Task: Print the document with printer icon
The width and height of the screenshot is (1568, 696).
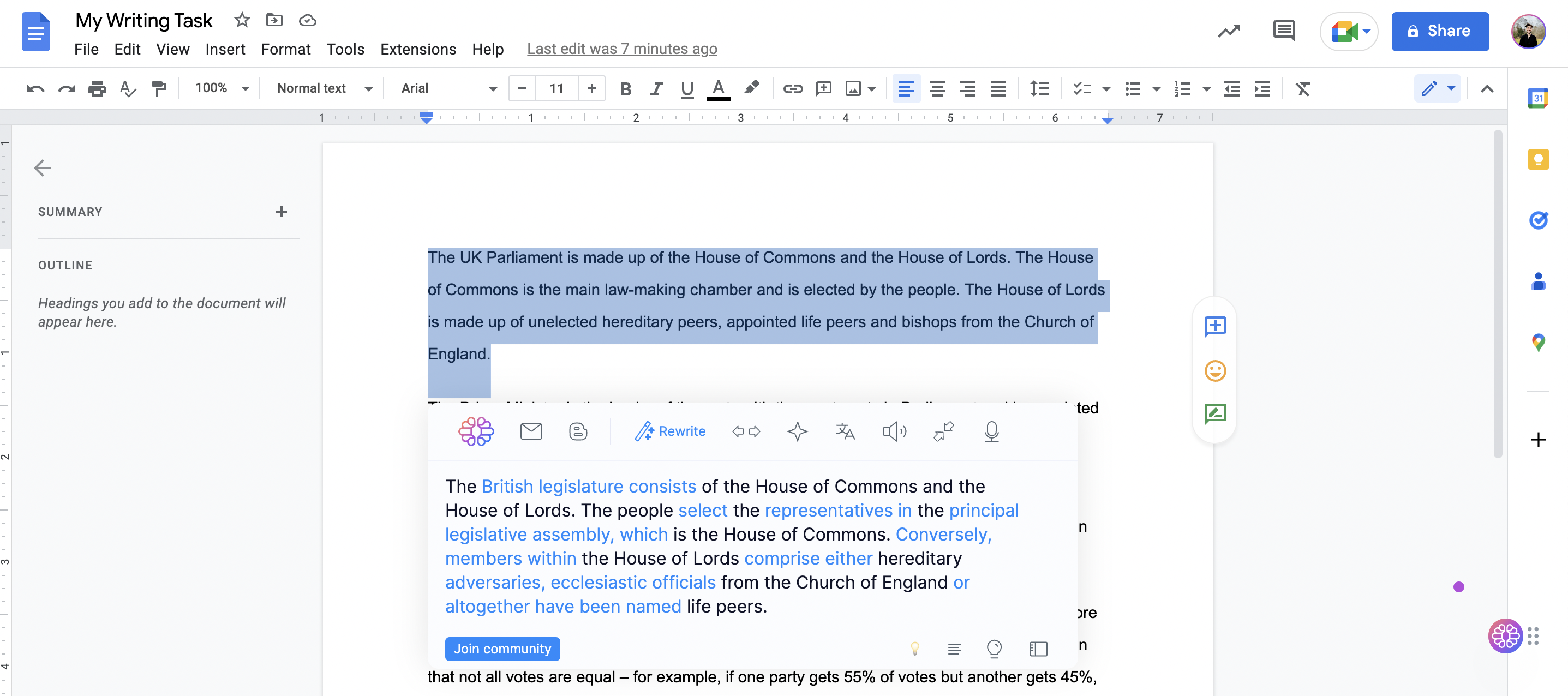Action: coord(97,89)
